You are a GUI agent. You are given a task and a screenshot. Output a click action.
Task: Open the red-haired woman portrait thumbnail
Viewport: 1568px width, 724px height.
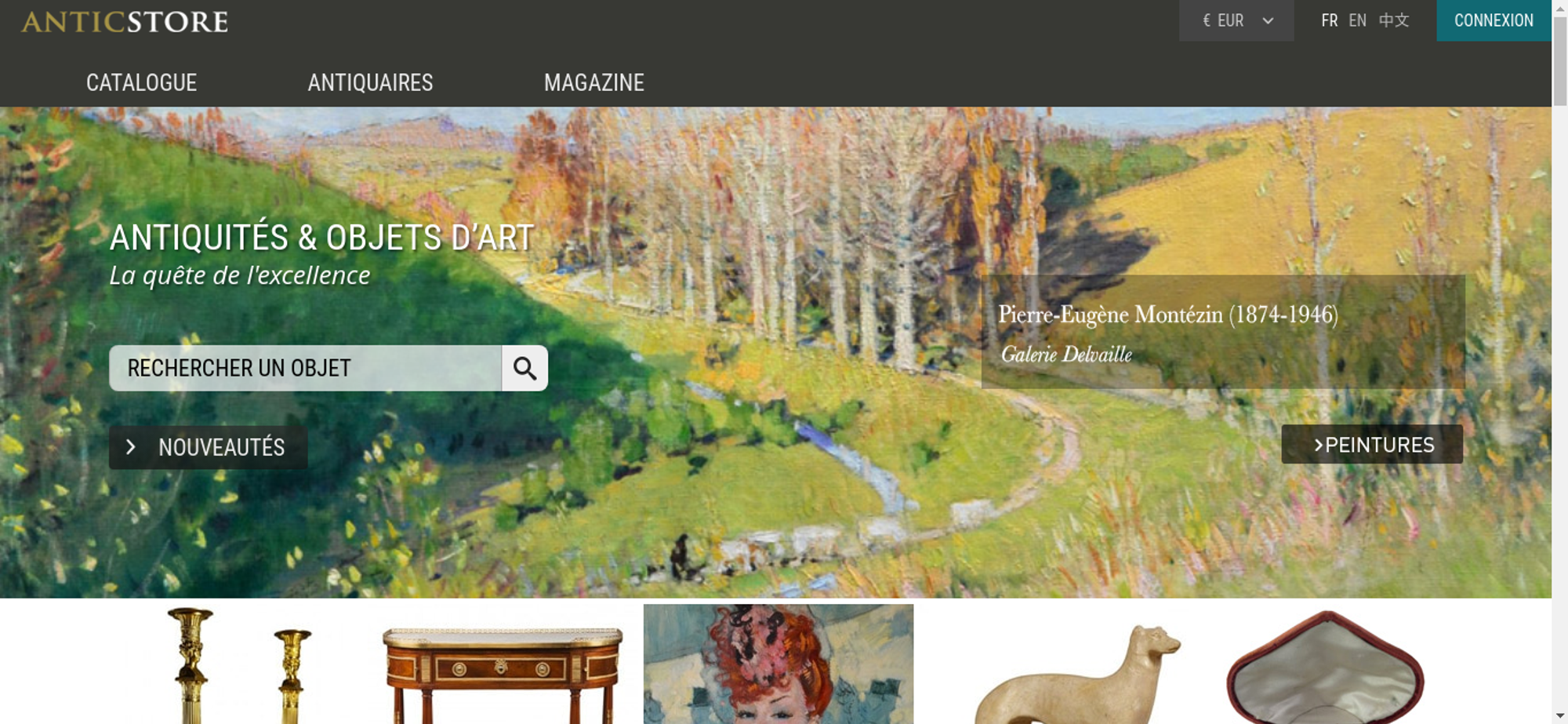pos(779,664)
